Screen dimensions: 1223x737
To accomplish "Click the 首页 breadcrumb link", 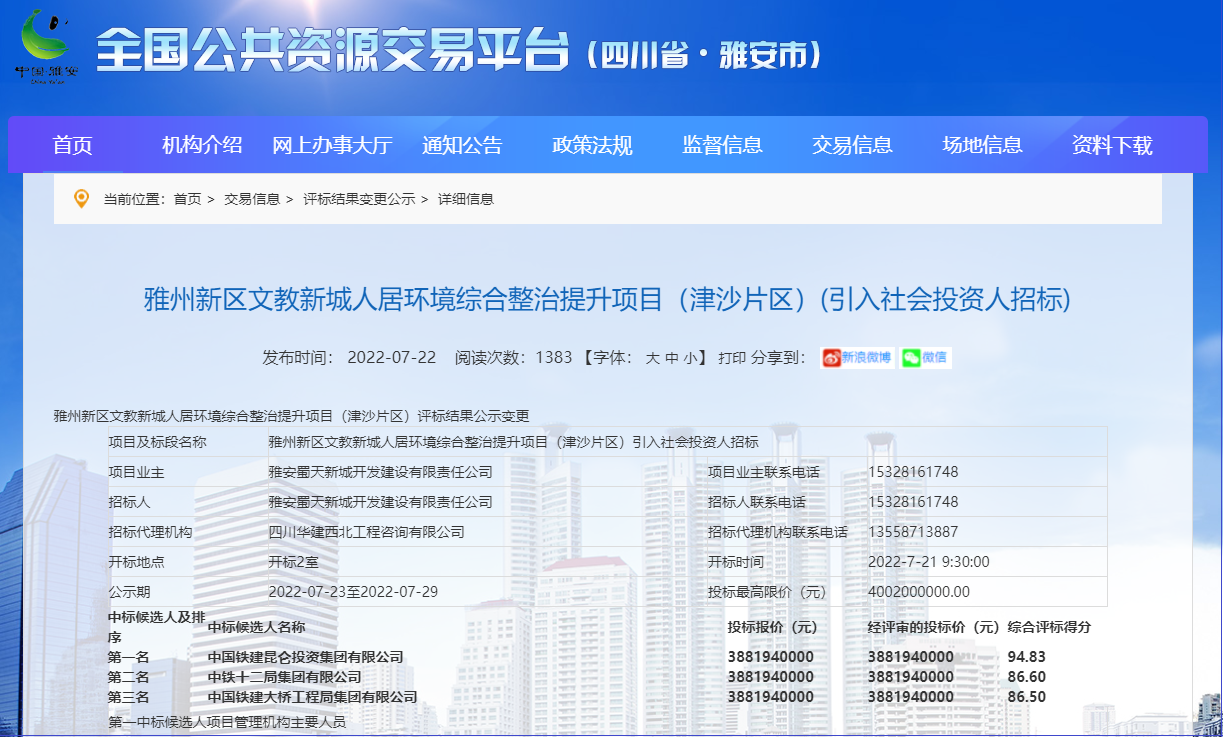I will coord(187,199).
